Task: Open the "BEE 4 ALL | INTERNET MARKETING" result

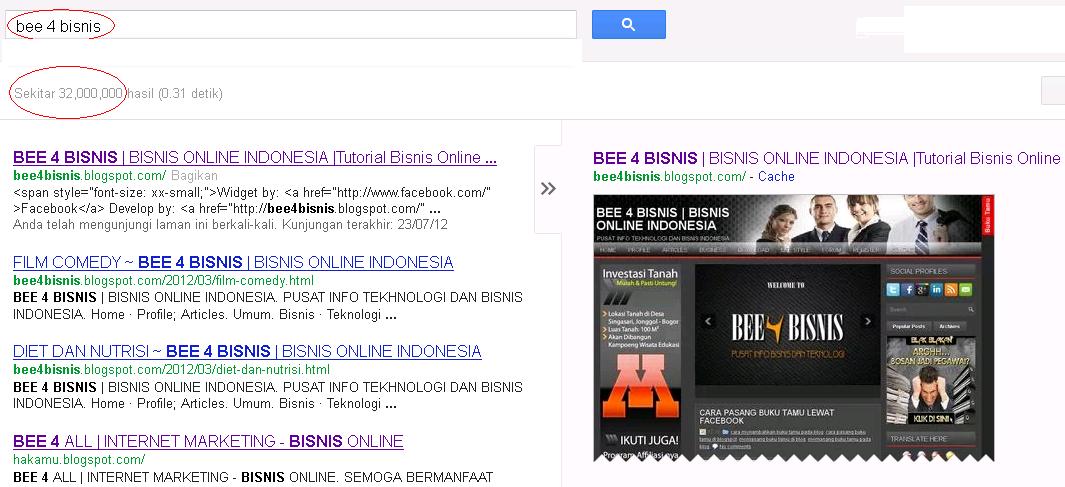Action: [208, 441]
